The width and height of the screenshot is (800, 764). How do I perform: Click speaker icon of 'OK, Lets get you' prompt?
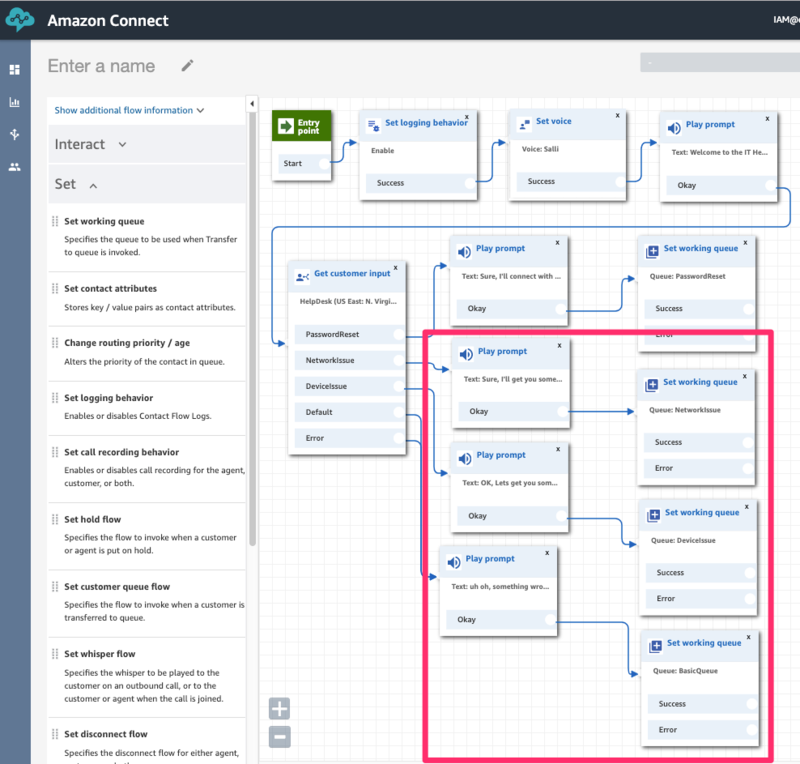pyautogui.click(x=464, y=458)
